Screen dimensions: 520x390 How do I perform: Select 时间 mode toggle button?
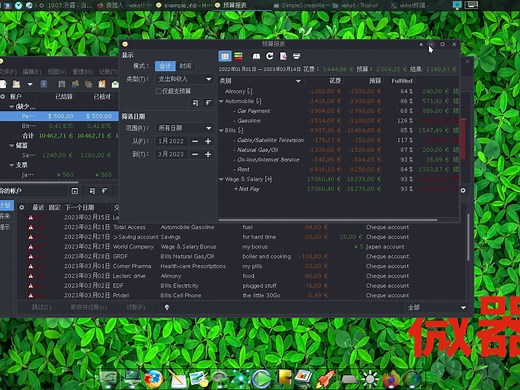(x=185, y=66)
